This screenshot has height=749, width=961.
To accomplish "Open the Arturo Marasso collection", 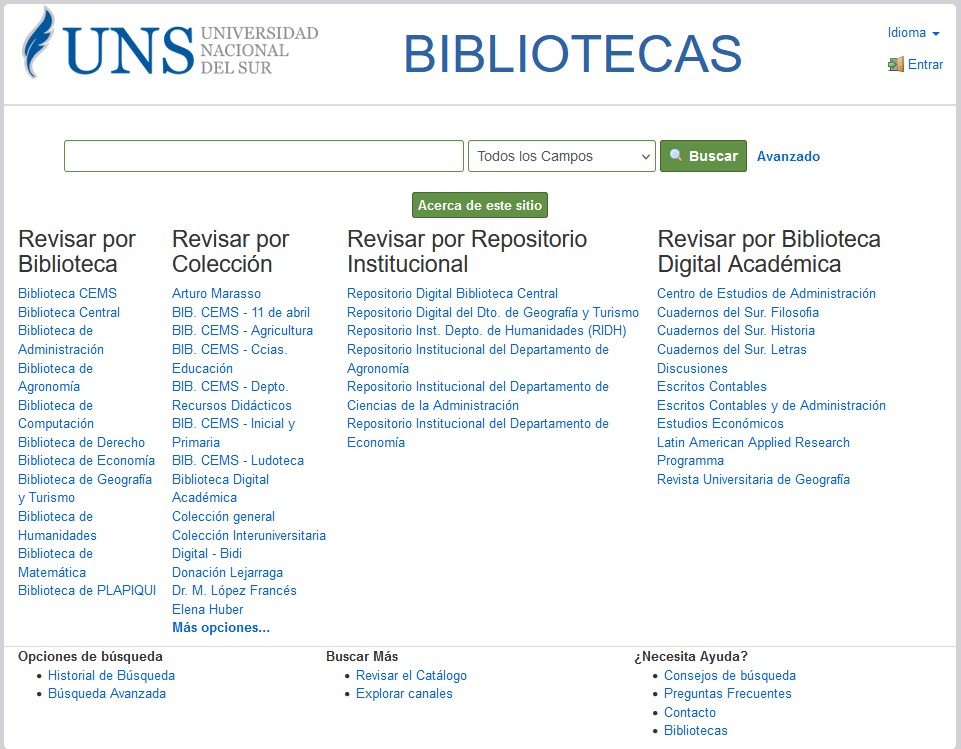I will tap(216, 294).
